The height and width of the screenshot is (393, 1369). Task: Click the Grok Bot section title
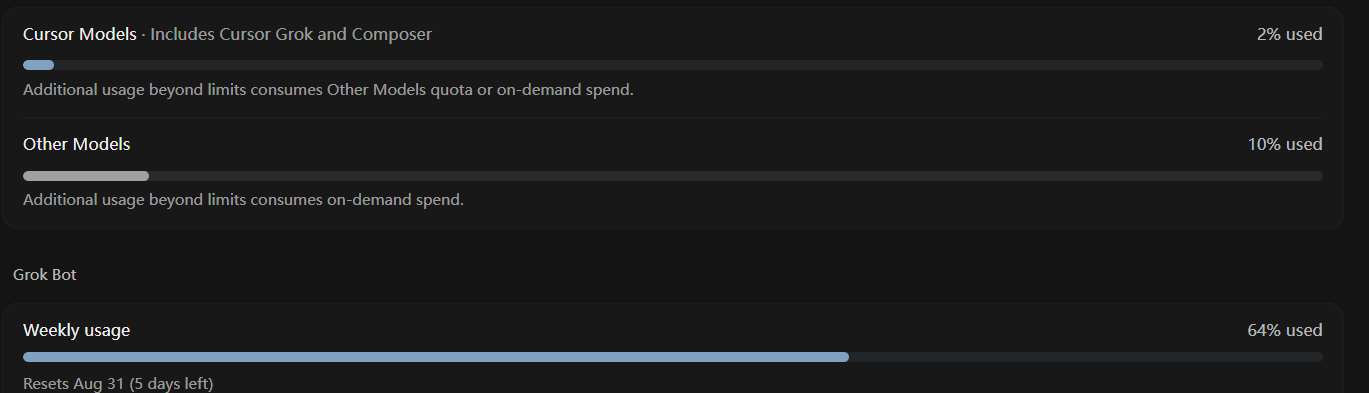tap(45, 274)
